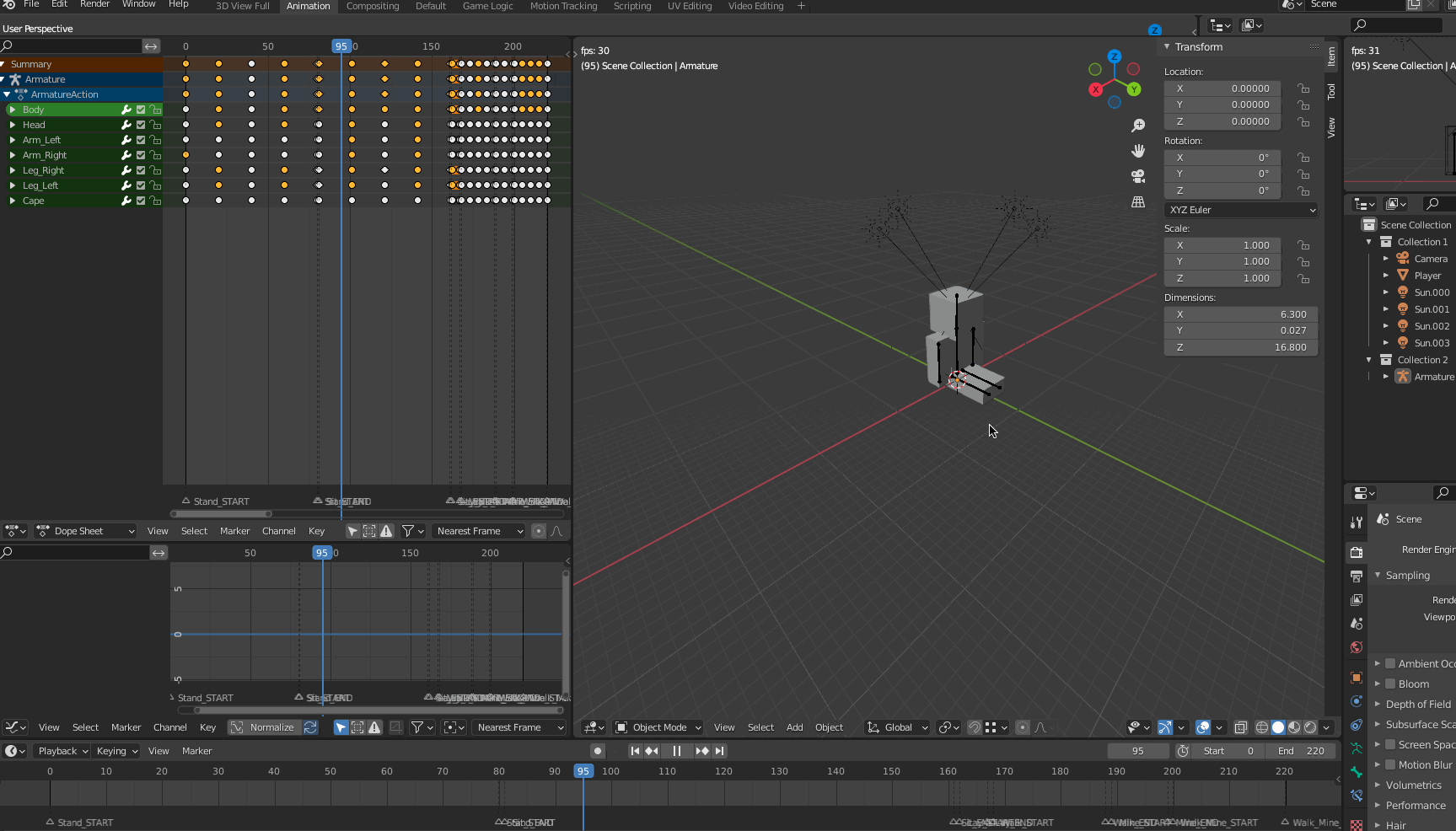Open the Object Mode dropdown
The image size is (1456, 831).
pos(658,727)
